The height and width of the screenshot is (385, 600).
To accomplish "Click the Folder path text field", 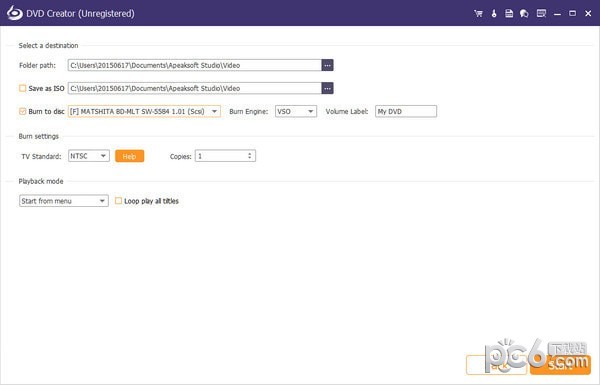I will pyautogui.click(x=195, y=65).
